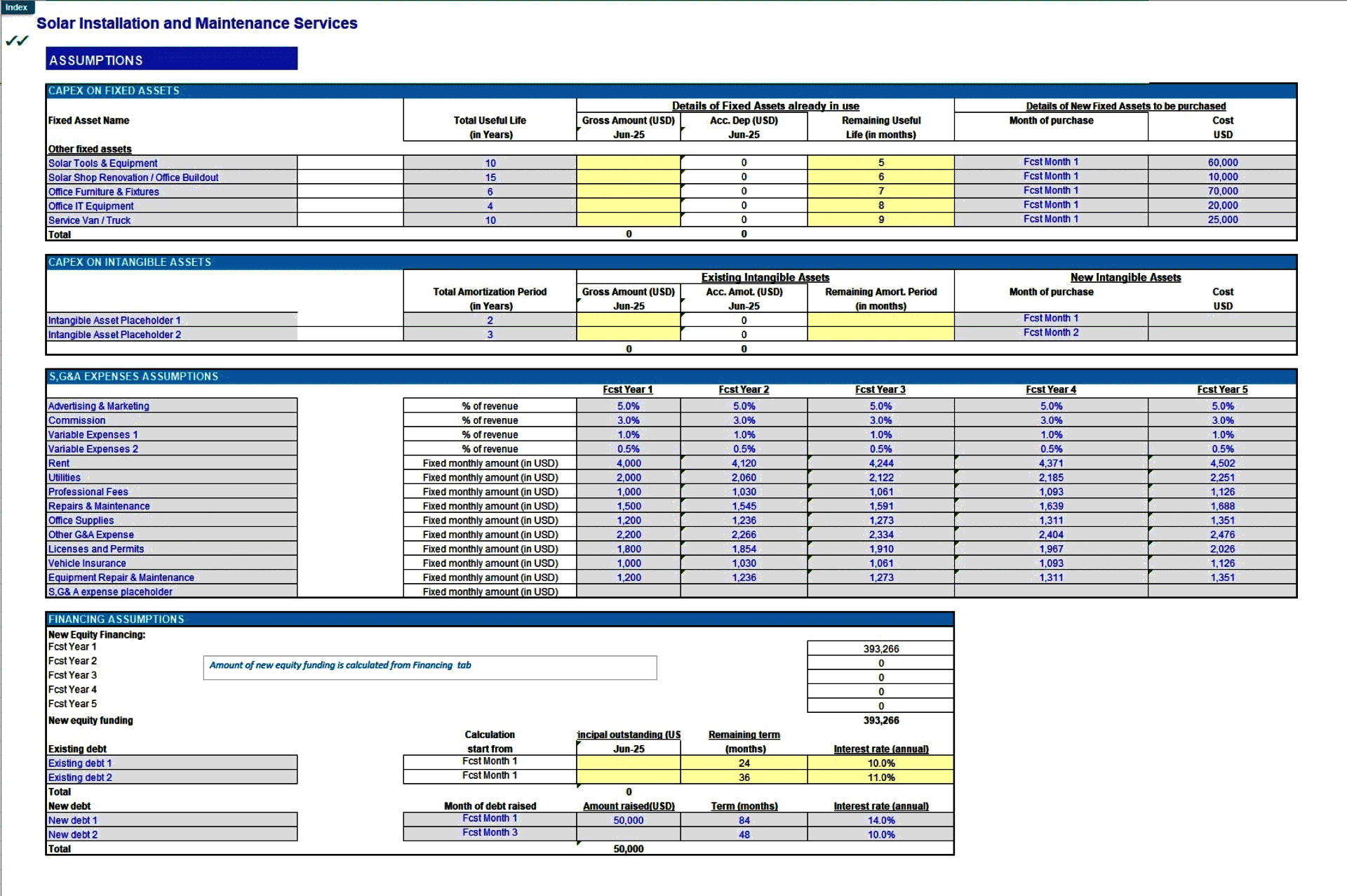Click Commission basis '% of revenue' cell
This screenshot has width=1347, height=896.
(490, 420)
